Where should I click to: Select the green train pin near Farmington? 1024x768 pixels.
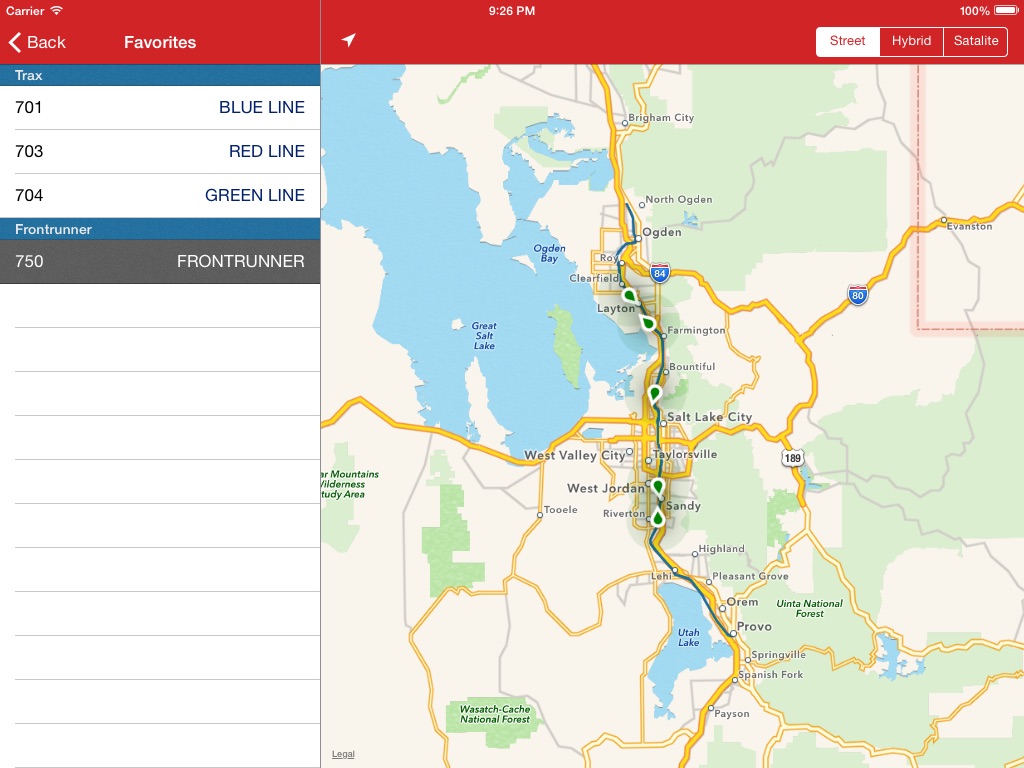(648, 323)
